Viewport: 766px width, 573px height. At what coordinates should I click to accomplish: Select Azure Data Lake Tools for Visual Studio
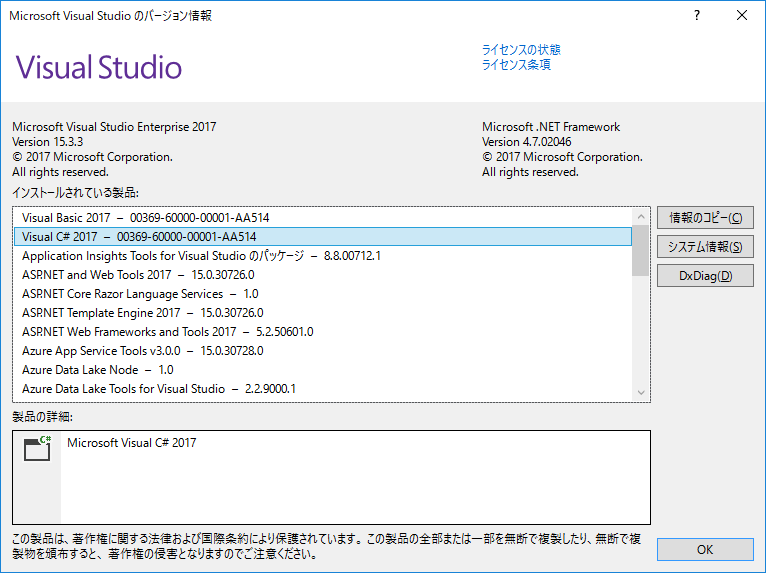pyautogui.click(x=322, y=389)
